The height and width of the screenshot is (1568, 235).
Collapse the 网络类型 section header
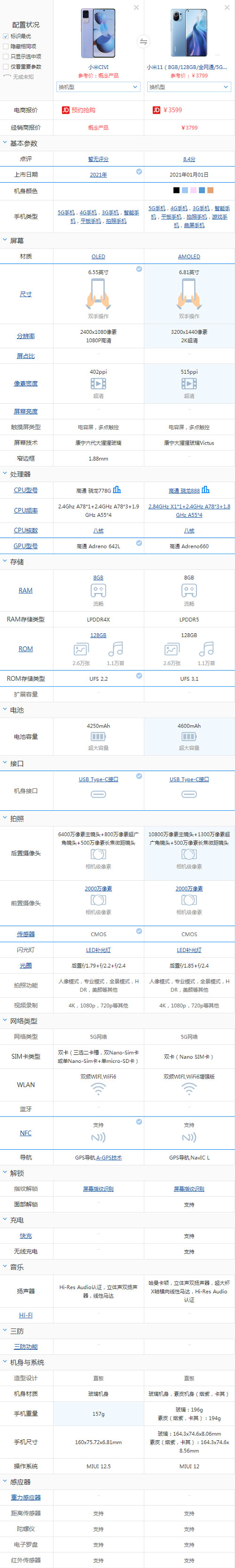(x=5, y=1021)
